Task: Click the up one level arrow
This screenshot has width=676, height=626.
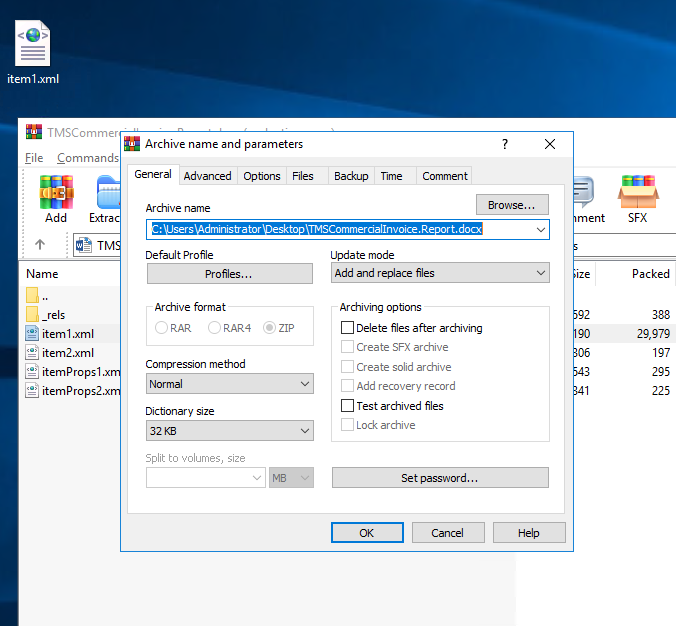Action: point(40,244)
